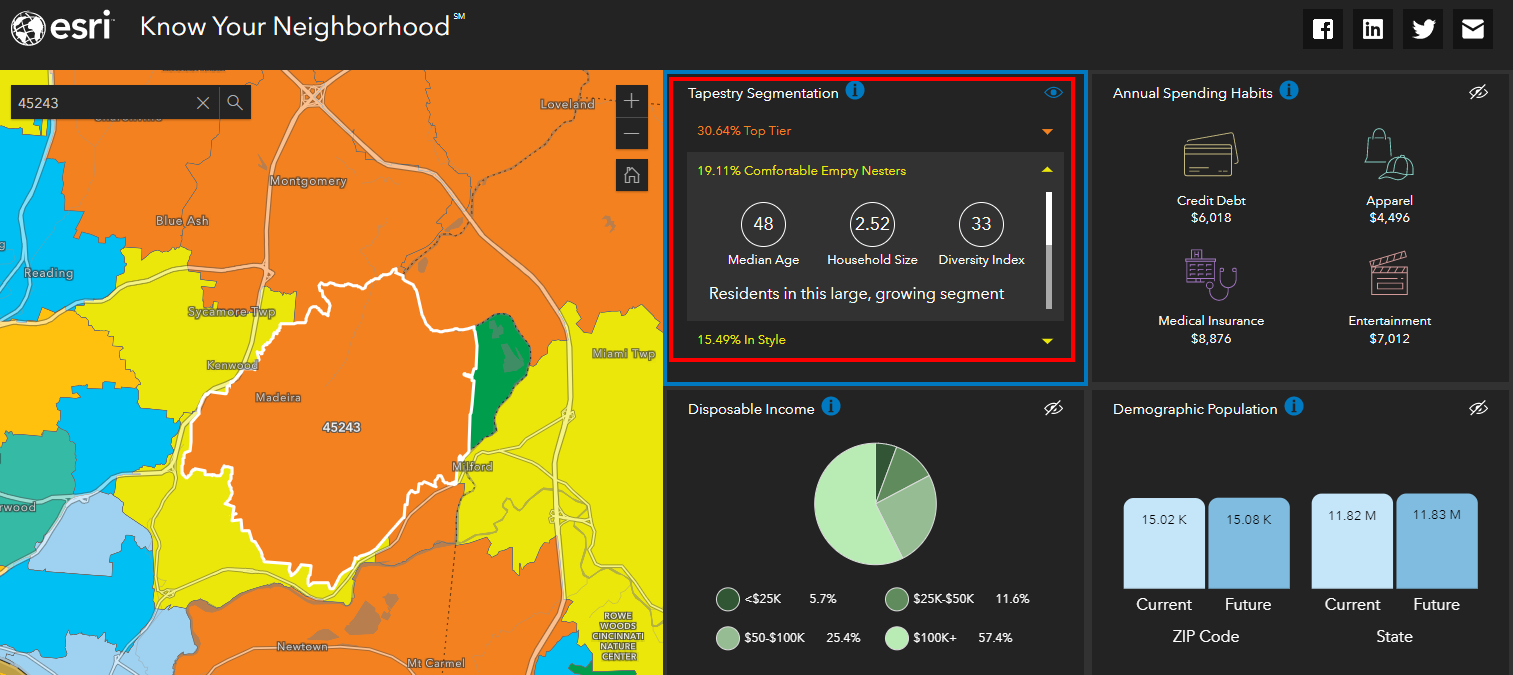Toggle Tapestry Segmentation map layer visibility
This screenshot has height=675, width=1513.
click(1053, 92)
